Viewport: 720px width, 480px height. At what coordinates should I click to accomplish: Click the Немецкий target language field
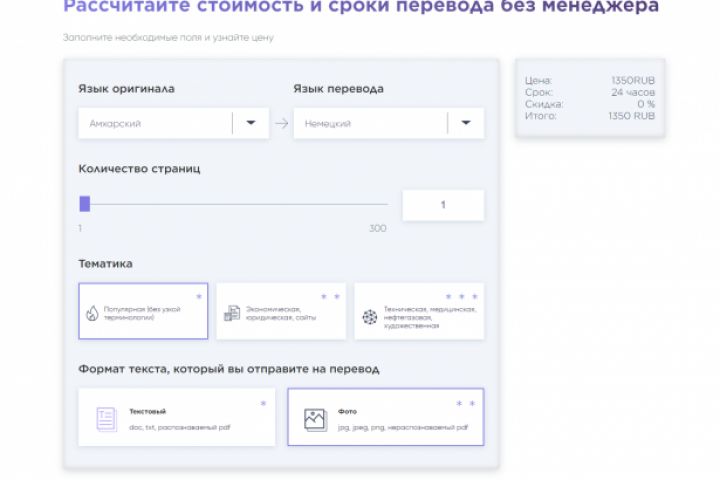click(389, 123)
